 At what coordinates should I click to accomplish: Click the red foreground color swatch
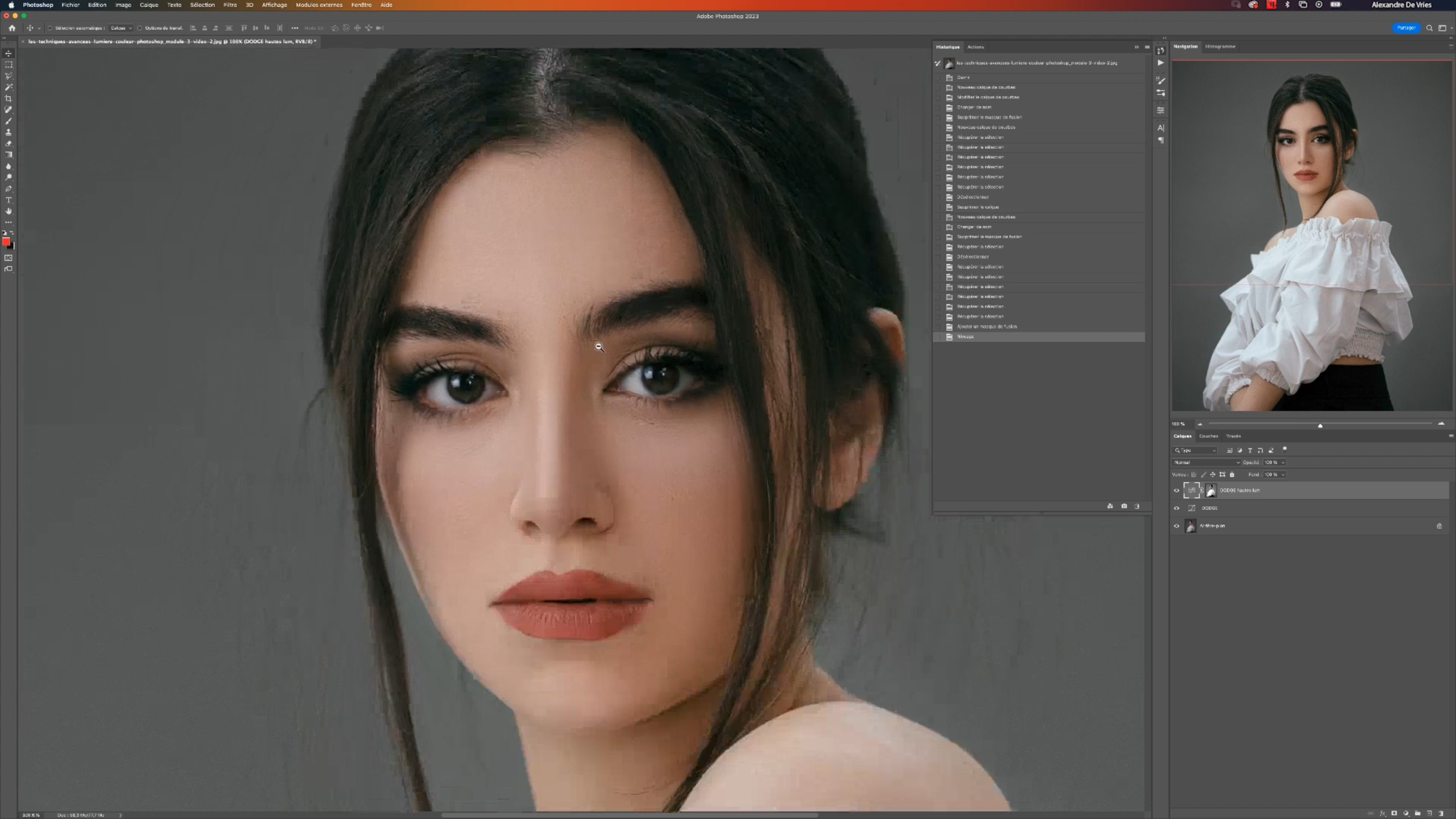click(x=6, y=242)
